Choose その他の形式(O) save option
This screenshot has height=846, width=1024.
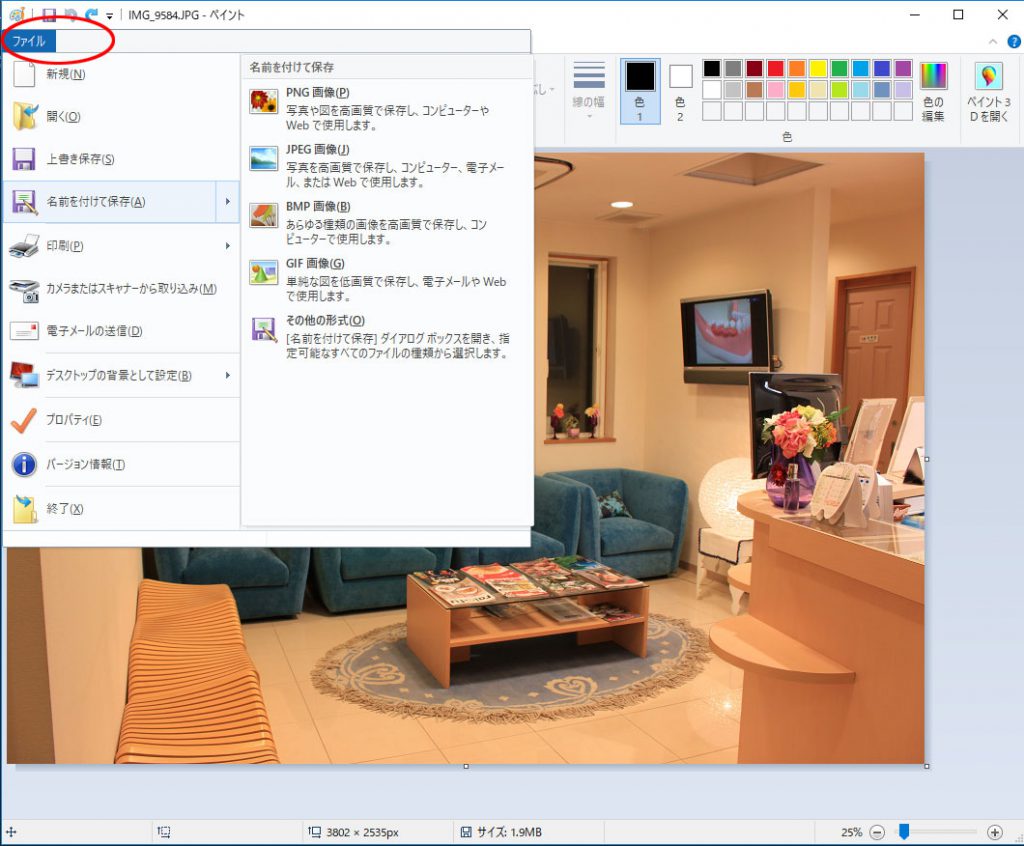(387, 336)
